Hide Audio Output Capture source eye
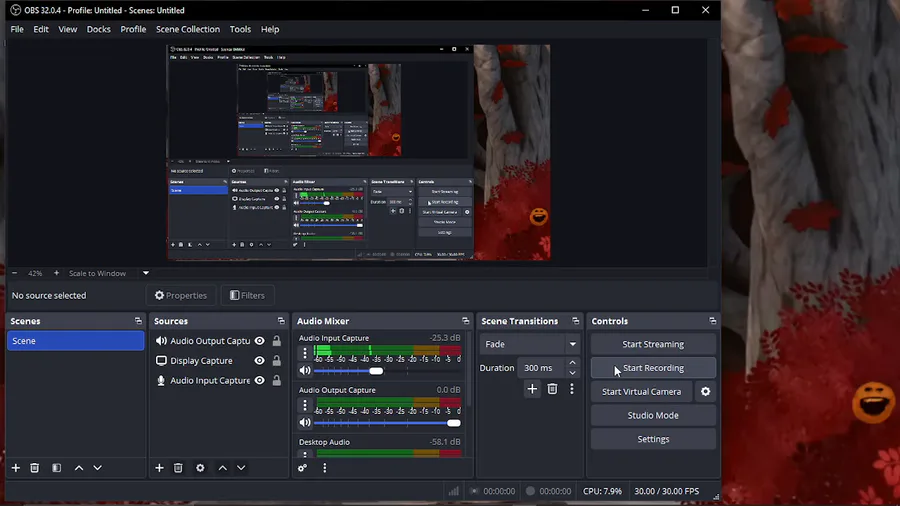This screenshot has width=900, height=506. click(259, 341)
